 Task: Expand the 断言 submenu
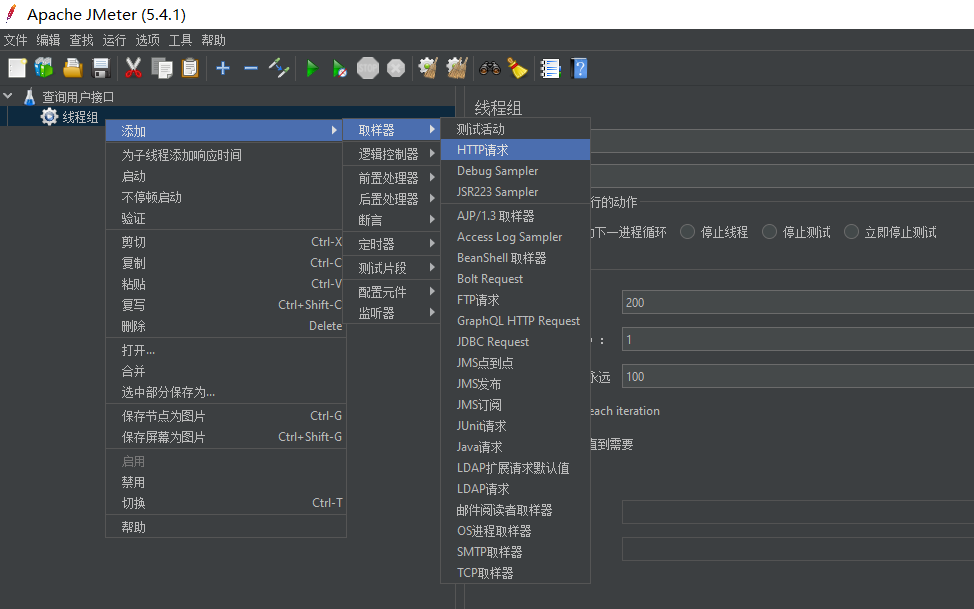pyautogui.click(x=391, y=220)
